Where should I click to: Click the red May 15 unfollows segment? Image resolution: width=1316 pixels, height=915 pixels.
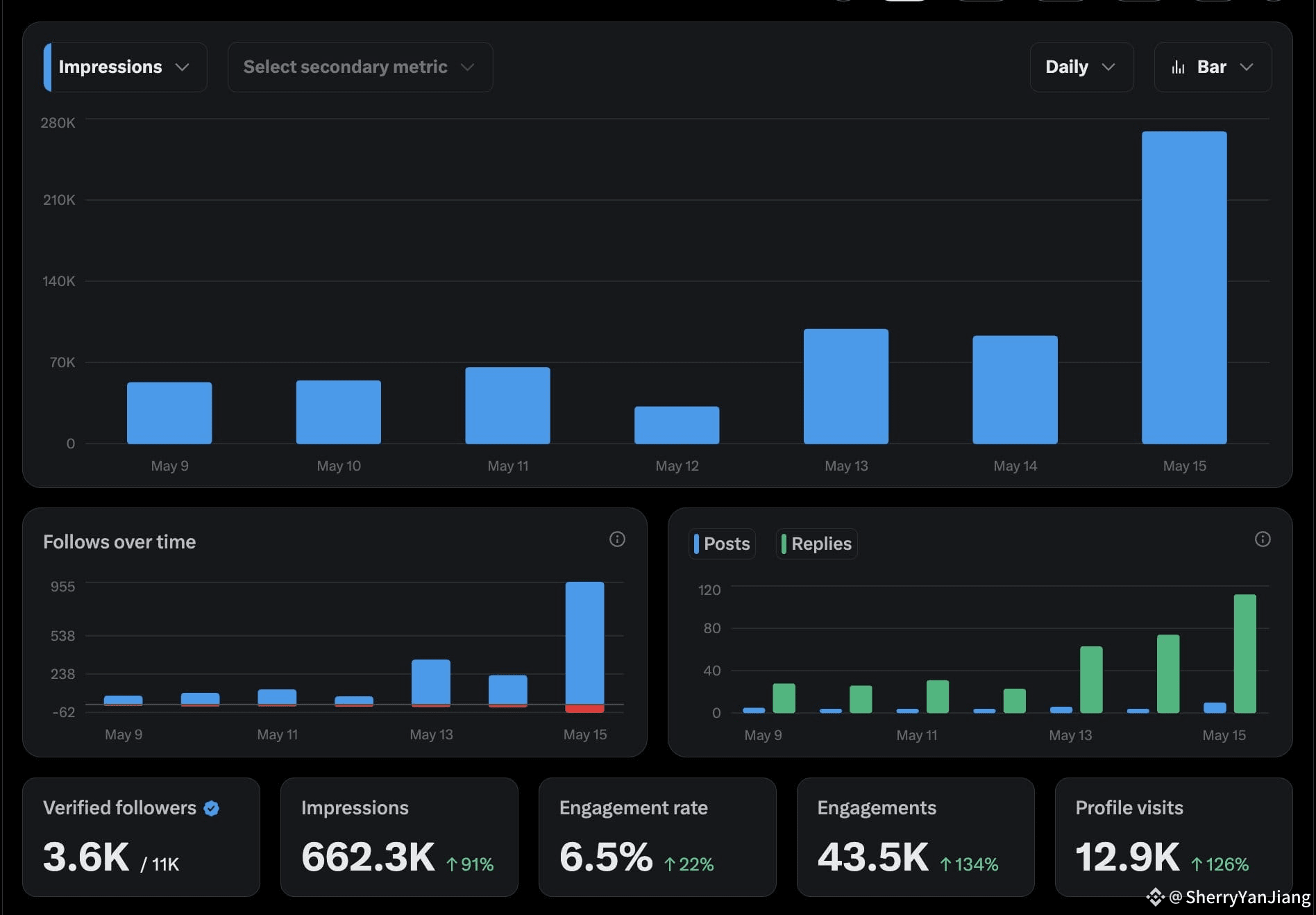click(584, 709)
